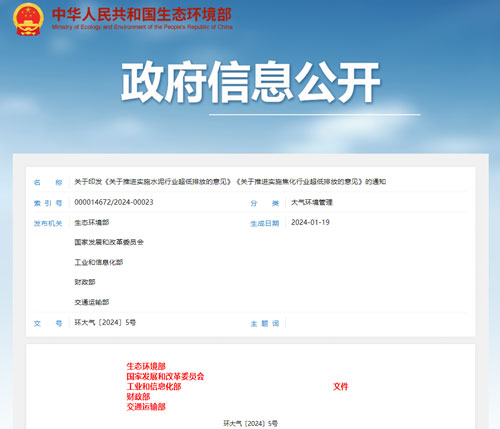500x429 pixels.
Task: Click document number 环大气〔2024〕5号 in table
Action: (105, 322)
